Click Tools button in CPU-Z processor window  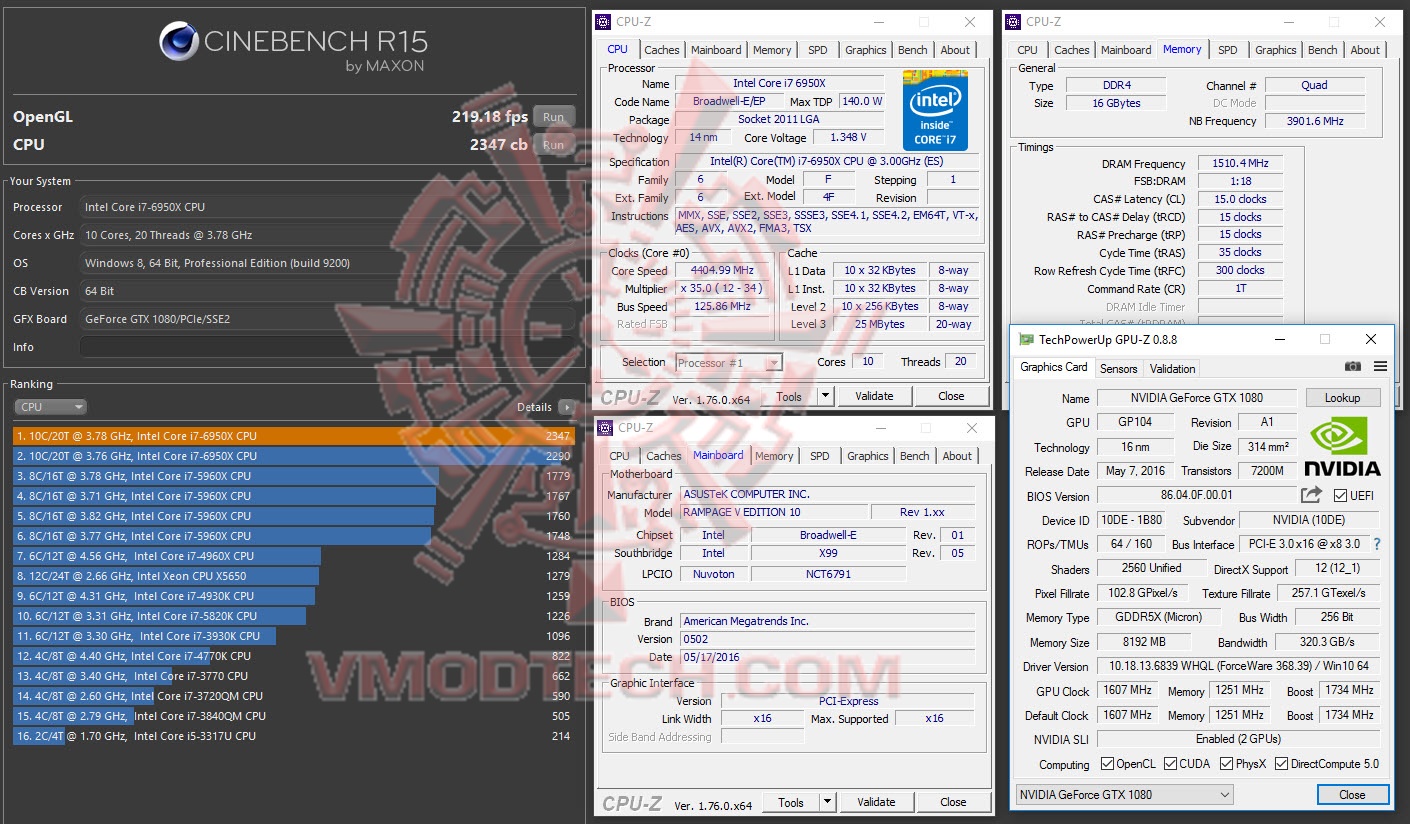coord(790,396)
